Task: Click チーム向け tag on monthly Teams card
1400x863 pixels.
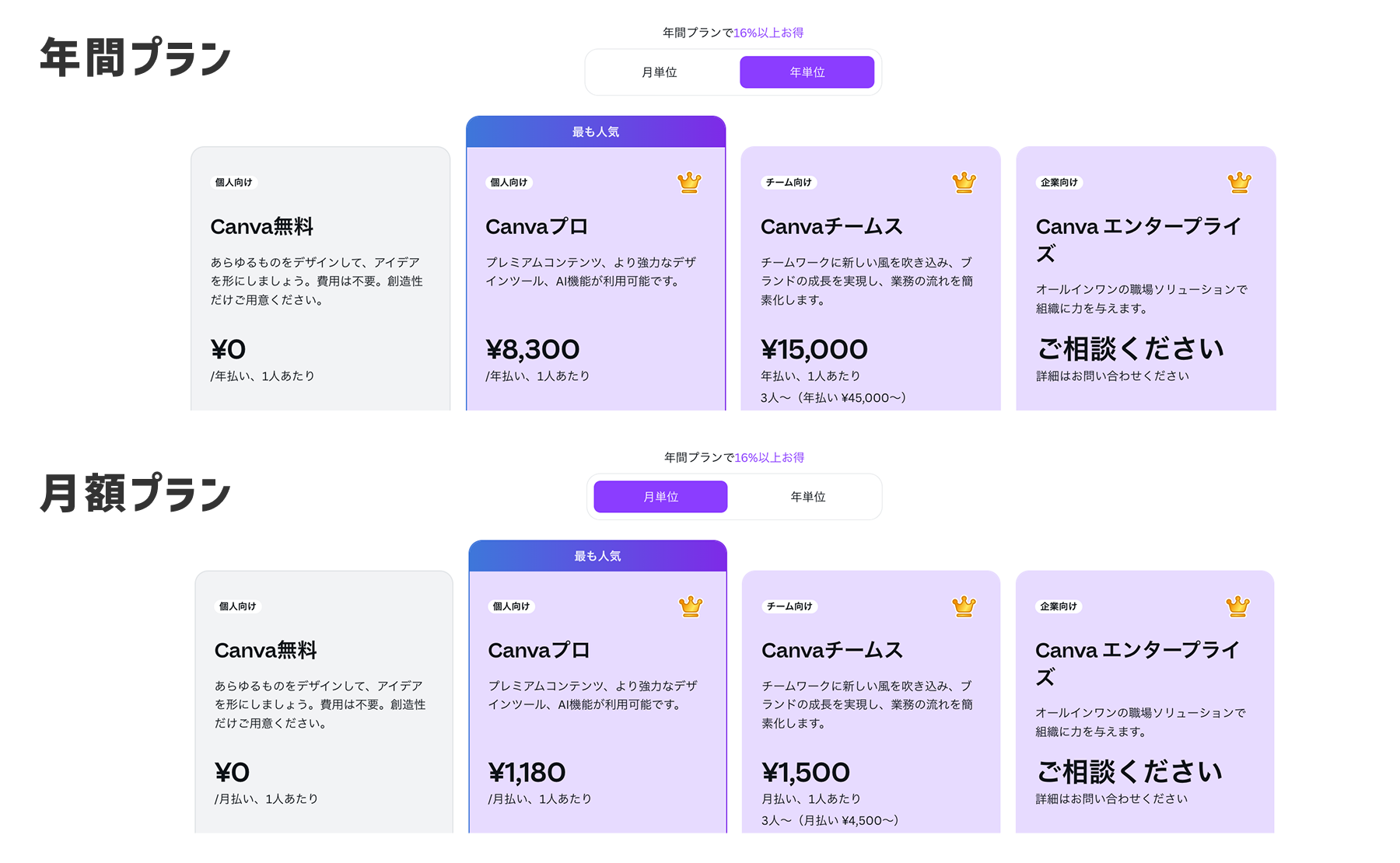Action: pos(789,606)
